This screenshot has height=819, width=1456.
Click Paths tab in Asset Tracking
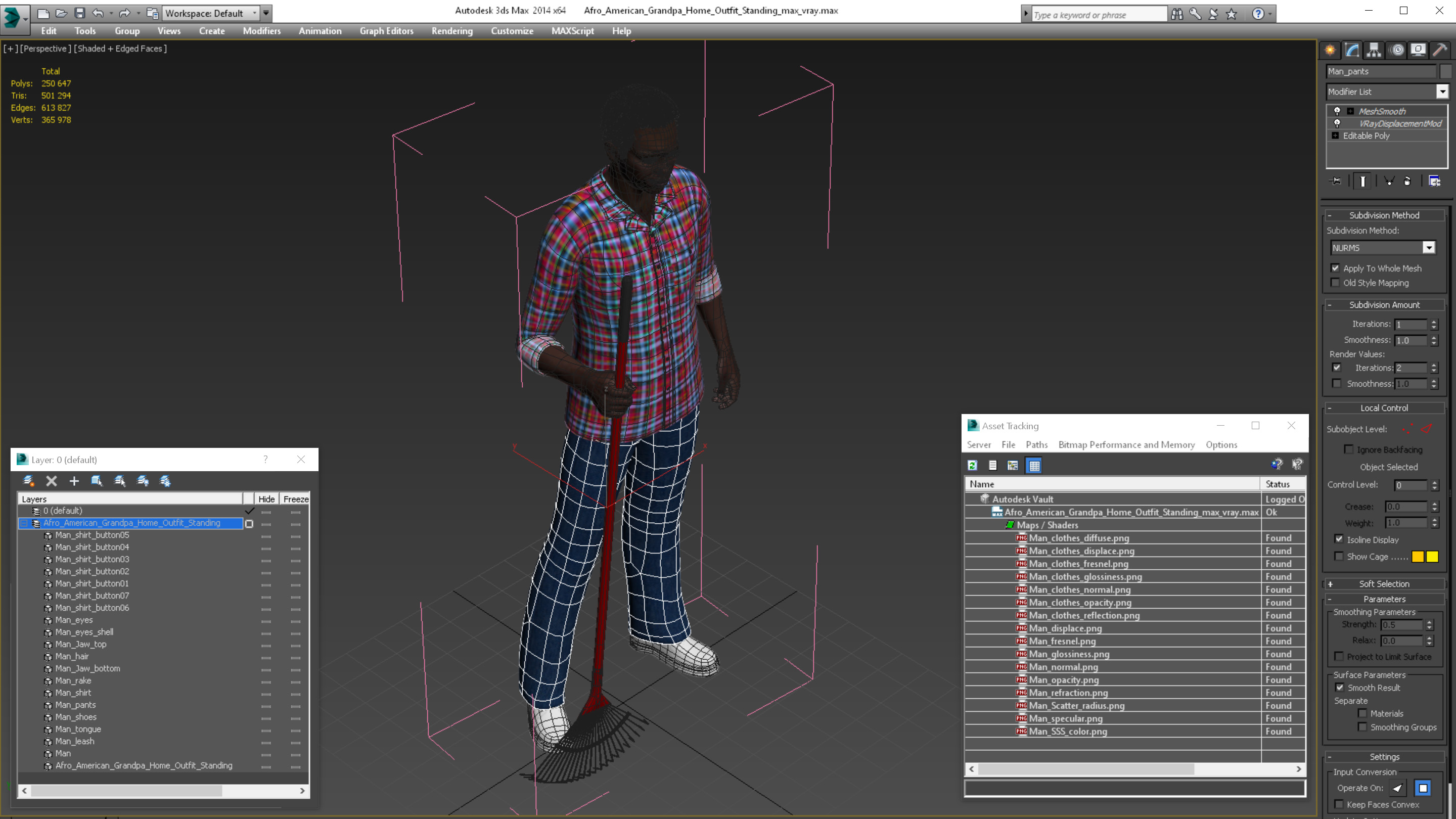[x=1034, y=444]
